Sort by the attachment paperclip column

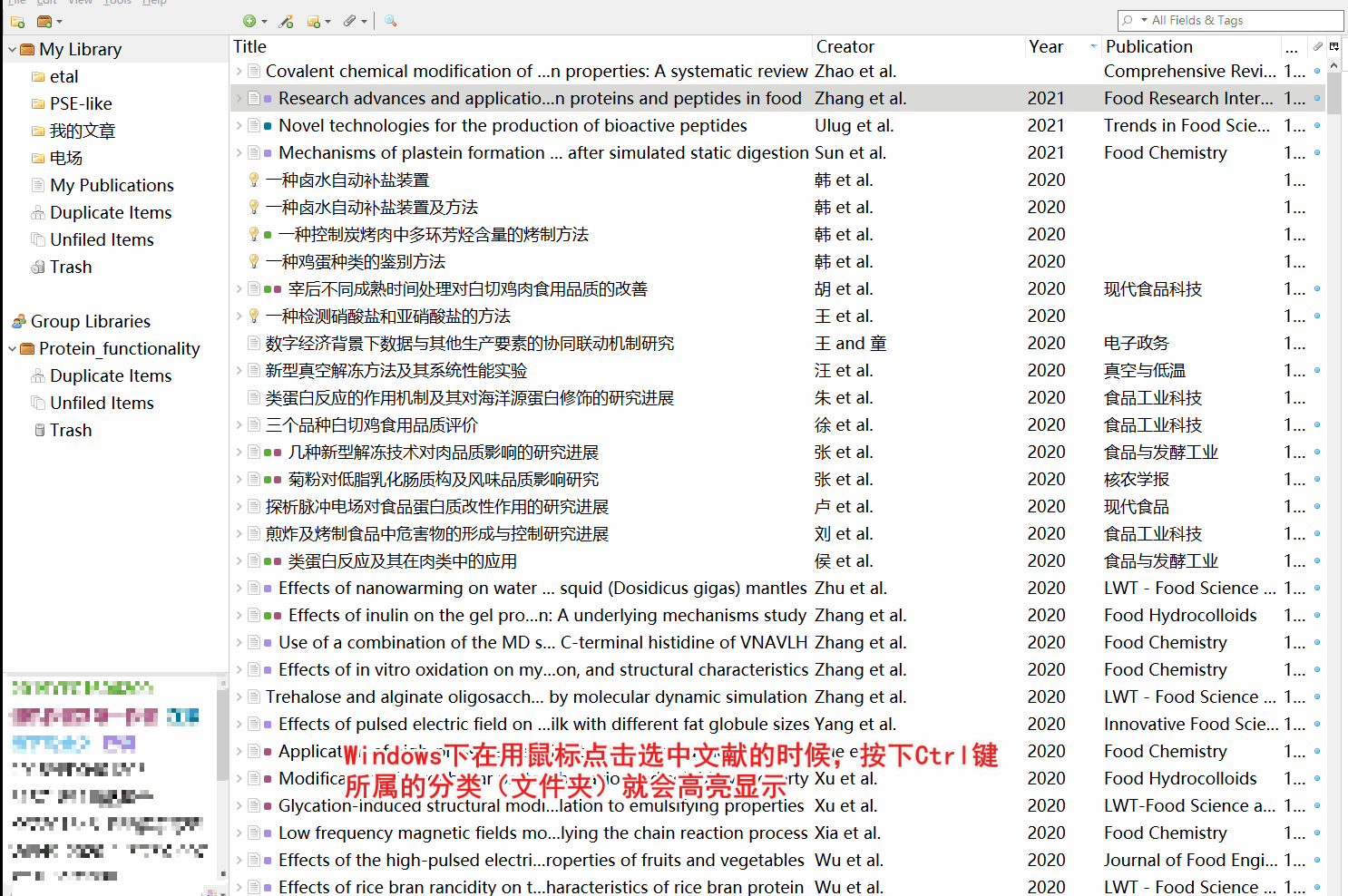(x=1317, y=46)
